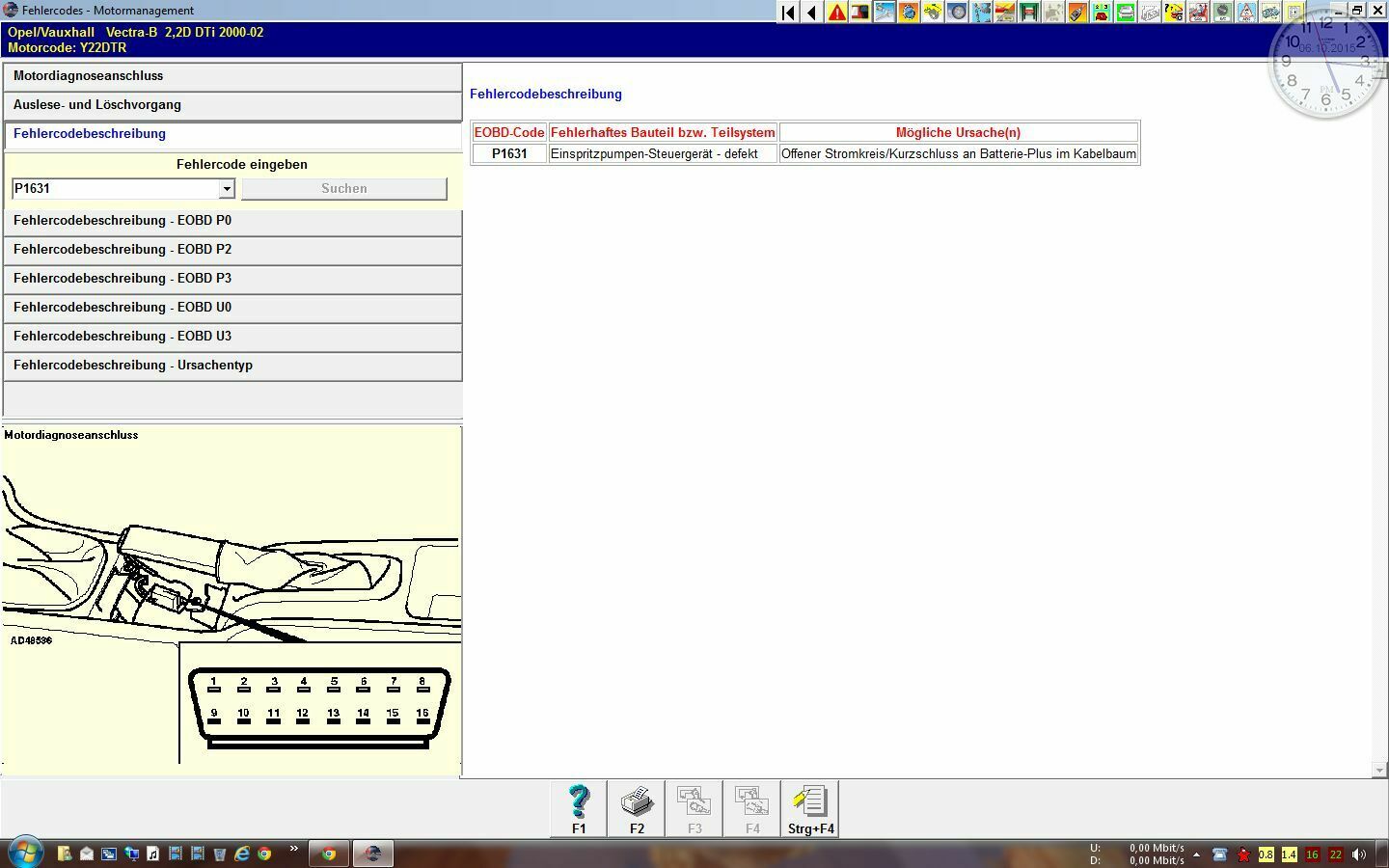Open help with the F1 question mark icon
Image resolution: width=1389 pixels, height=868 pixels.
(579, 808)
